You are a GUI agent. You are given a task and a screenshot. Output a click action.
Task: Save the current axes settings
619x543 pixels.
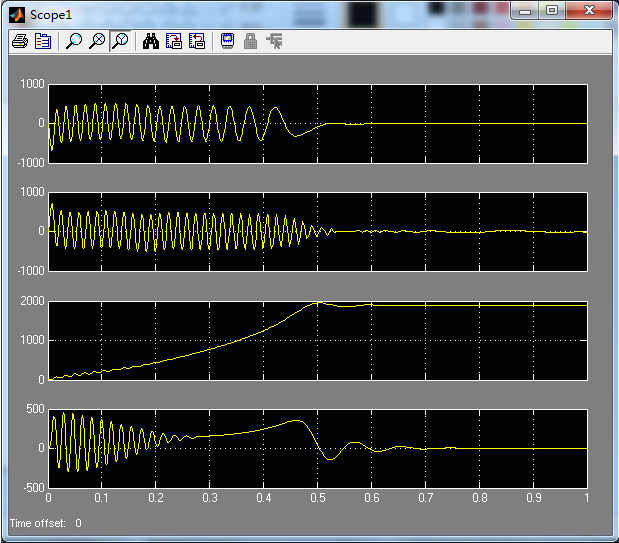[x=173, y=41]
